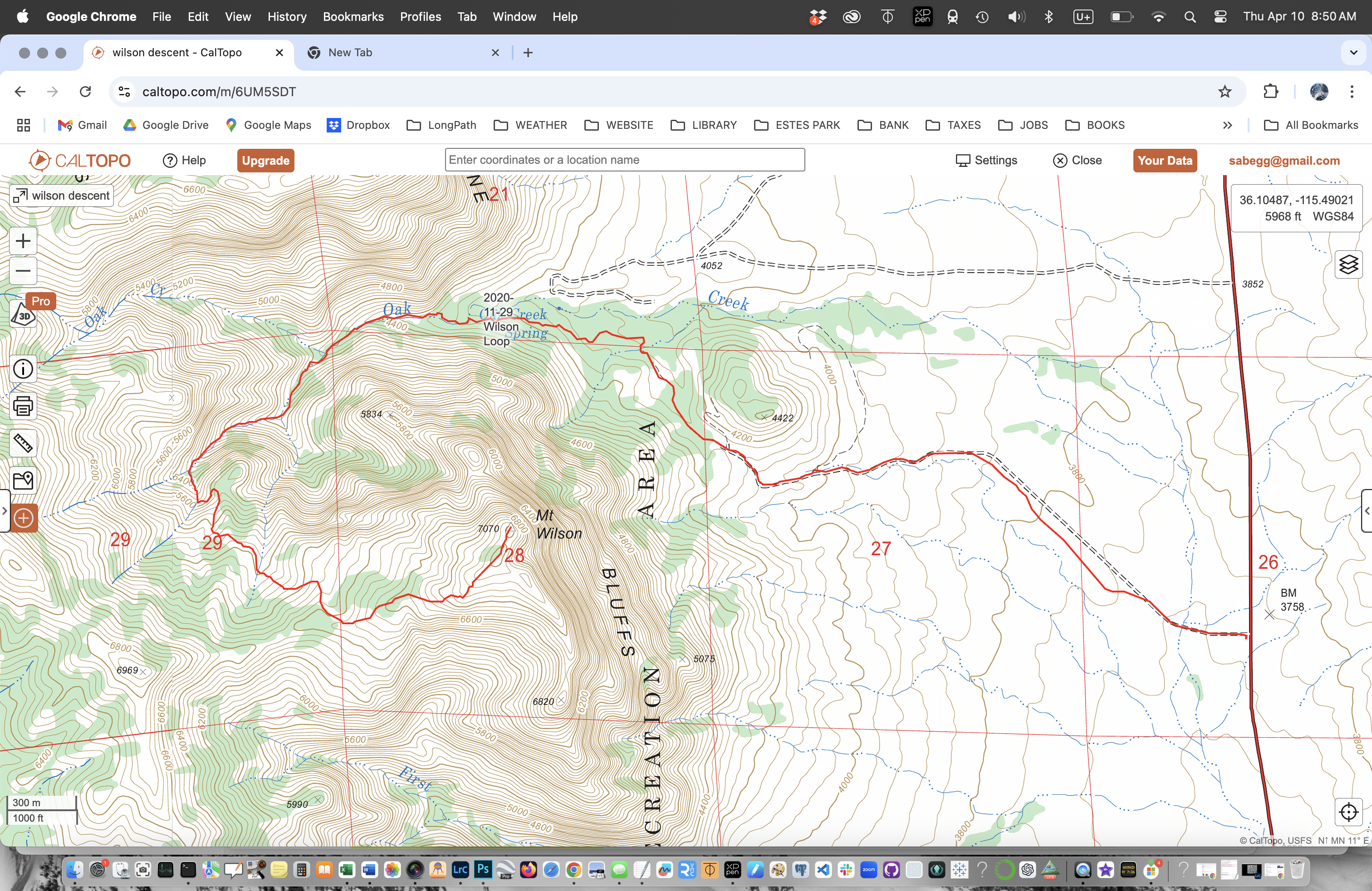Show hidden bookmarks overflow chevron

(x=1227, y=125)
